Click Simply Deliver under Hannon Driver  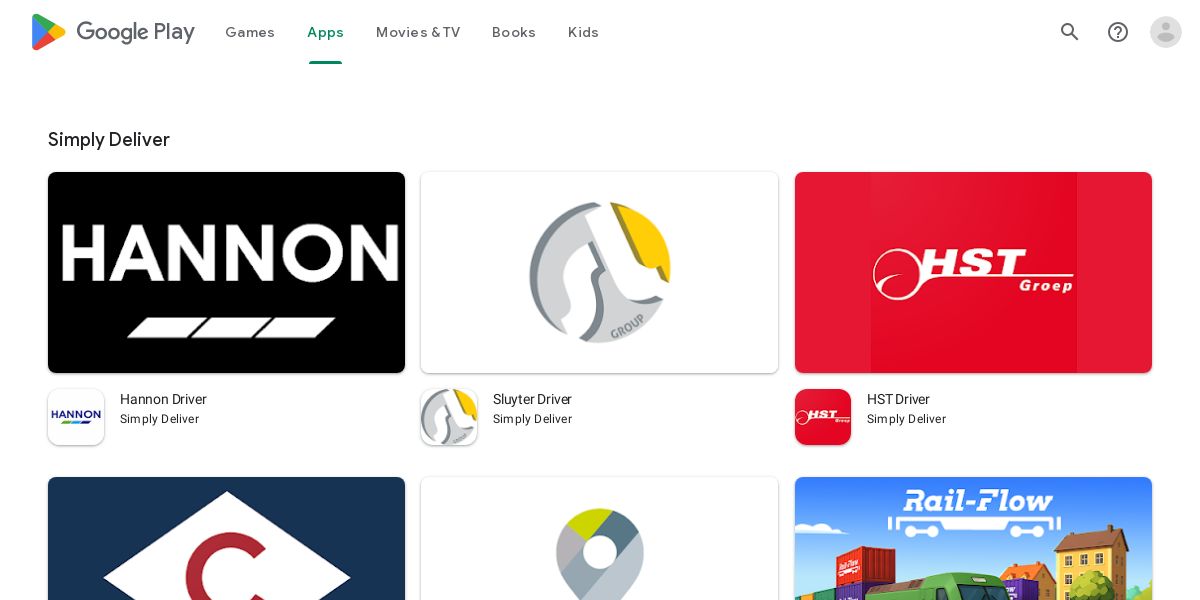[159, 419]
